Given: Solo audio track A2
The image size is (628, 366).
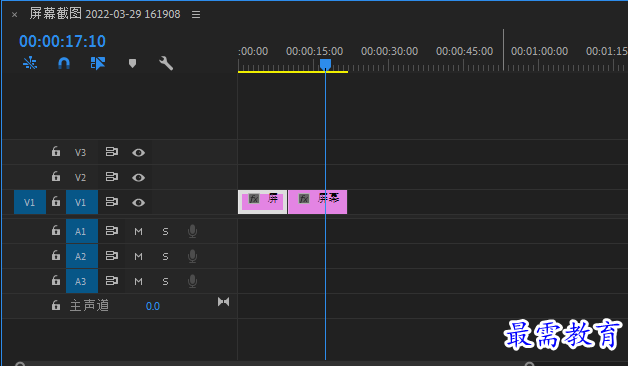Looking at the screenshot, I should 165,256.
